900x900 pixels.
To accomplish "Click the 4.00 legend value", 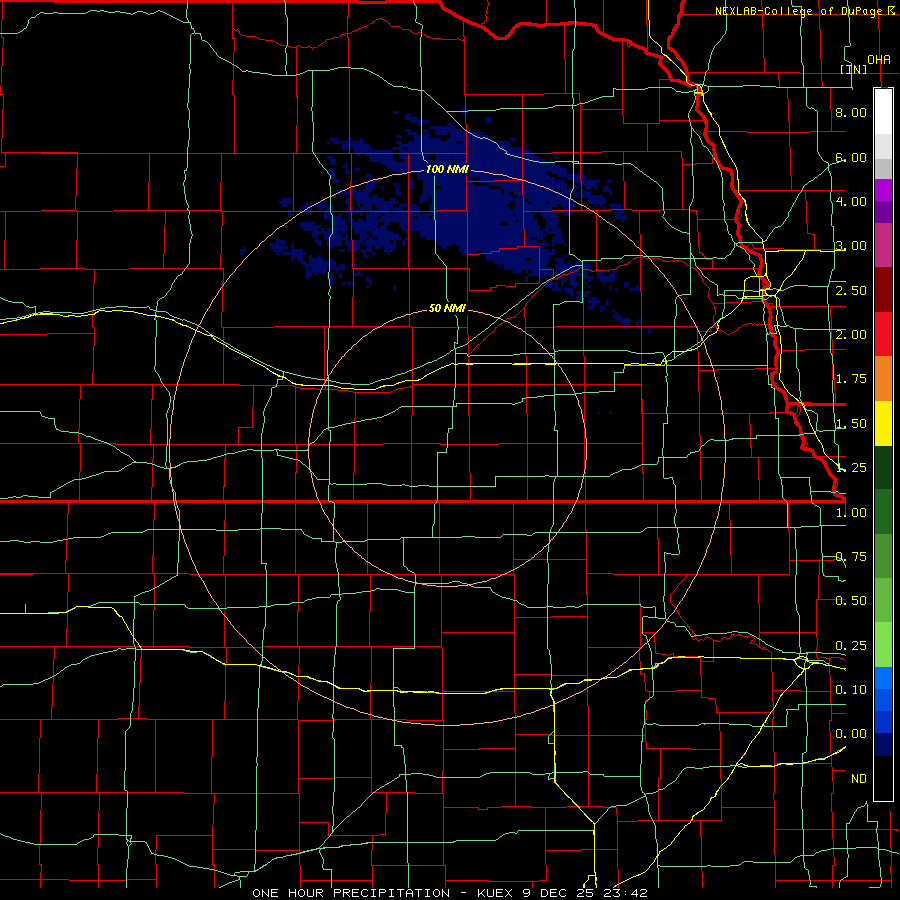I will pyautogui.click(x=851, y=201).
